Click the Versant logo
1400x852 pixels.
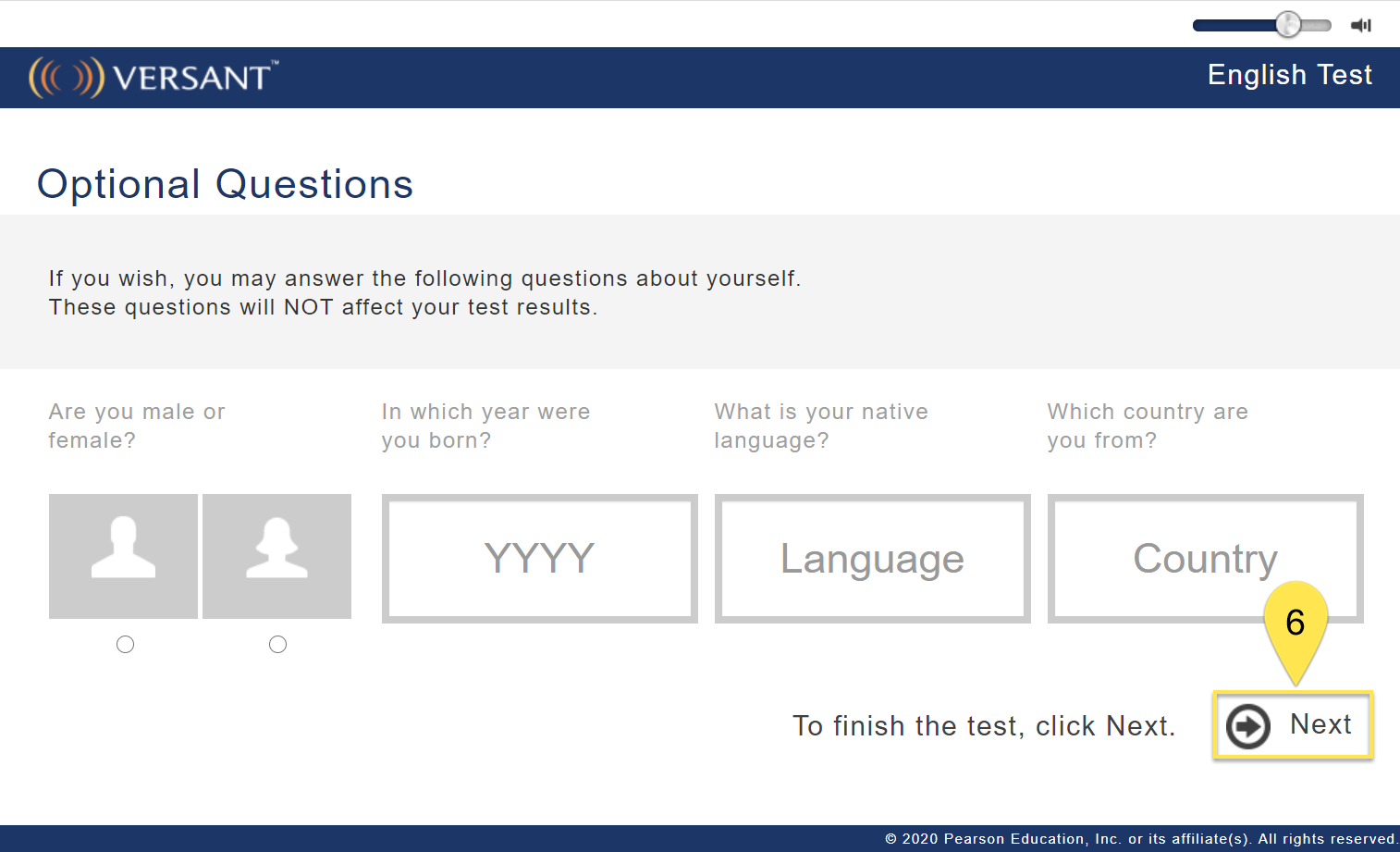tap(154, 77)
